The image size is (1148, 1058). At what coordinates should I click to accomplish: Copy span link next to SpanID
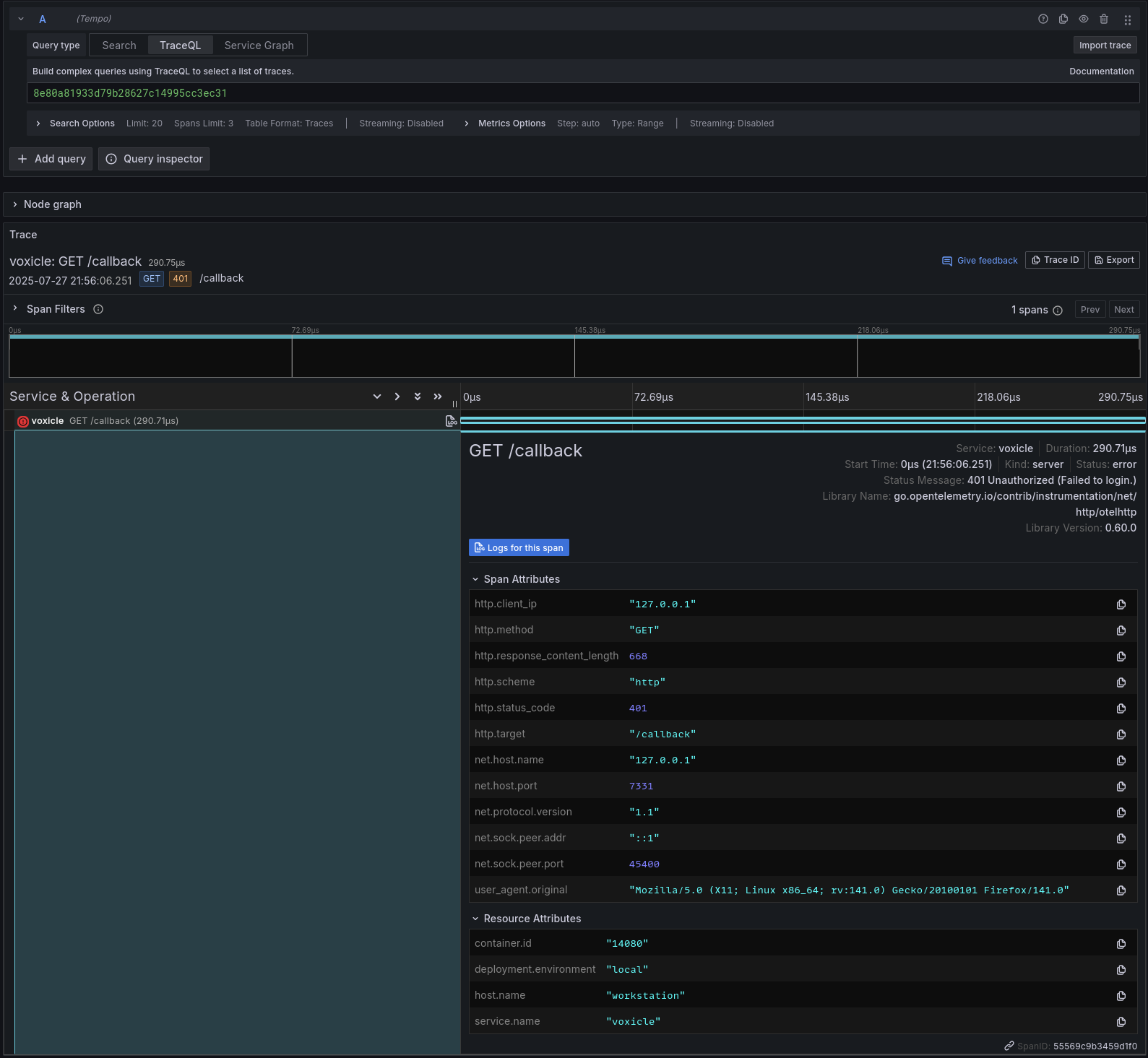[x=1009, y=1046]
